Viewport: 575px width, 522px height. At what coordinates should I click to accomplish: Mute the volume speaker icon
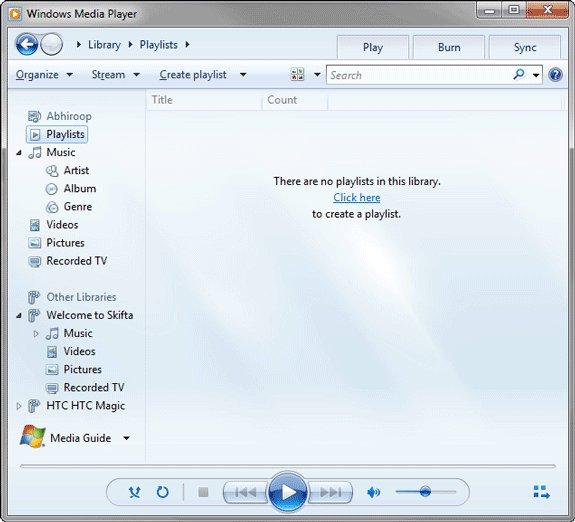coord(373,492)
